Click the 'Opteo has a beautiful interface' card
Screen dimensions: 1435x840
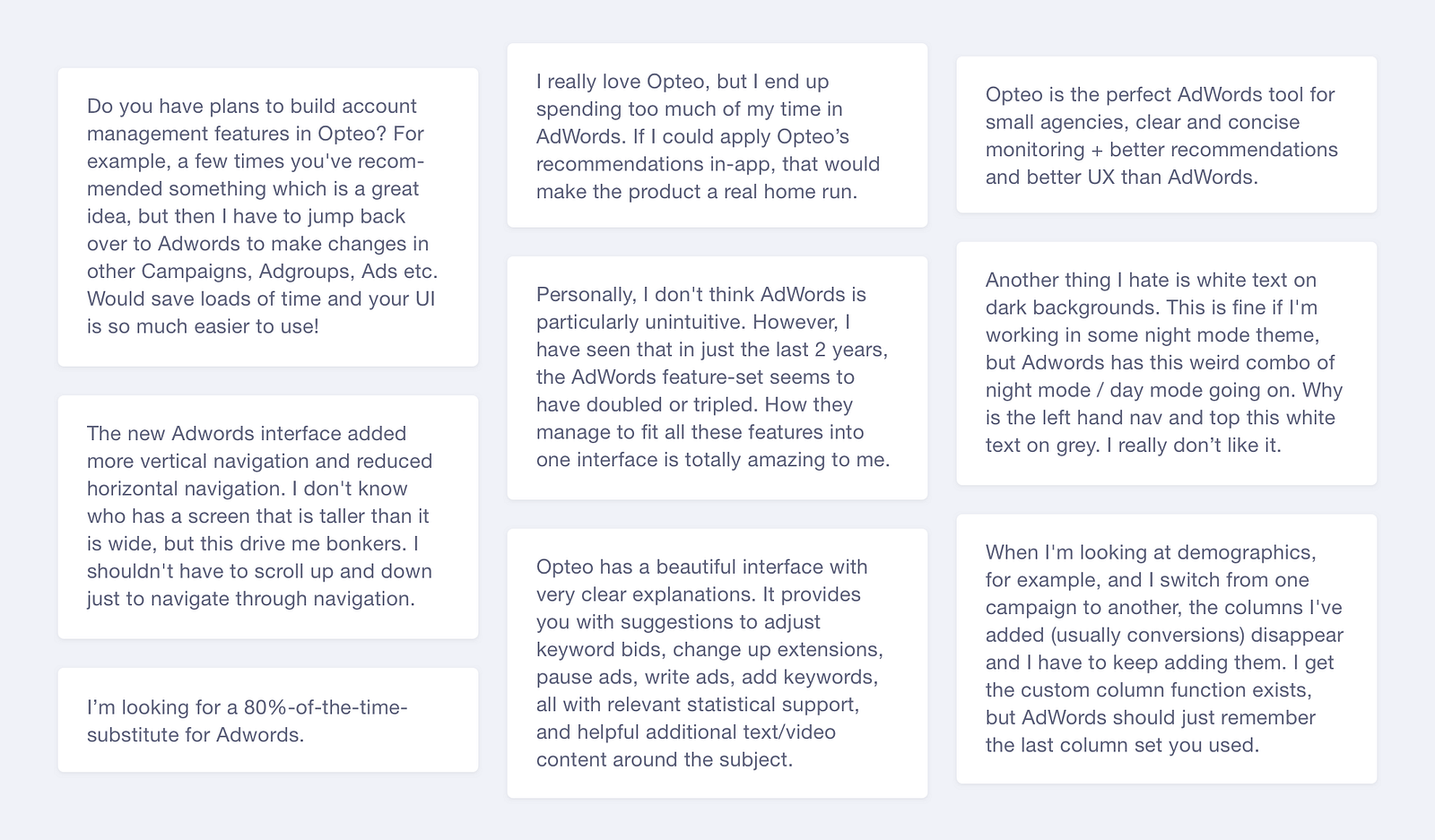tap(717, 663)
